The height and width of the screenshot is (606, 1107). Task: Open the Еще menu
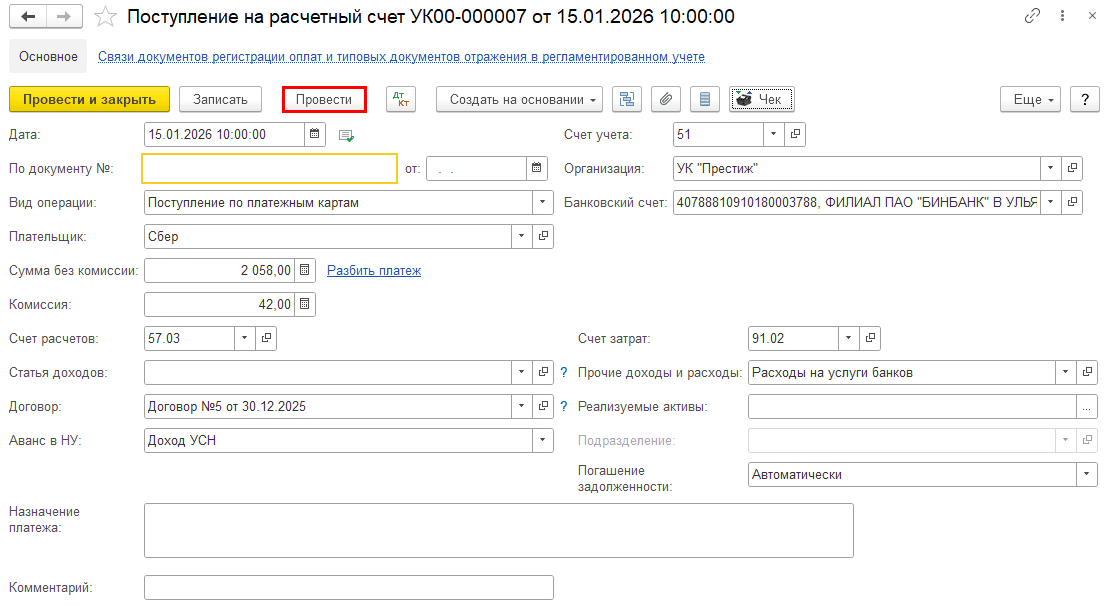pyautogui.click(x=1029, y=99)
